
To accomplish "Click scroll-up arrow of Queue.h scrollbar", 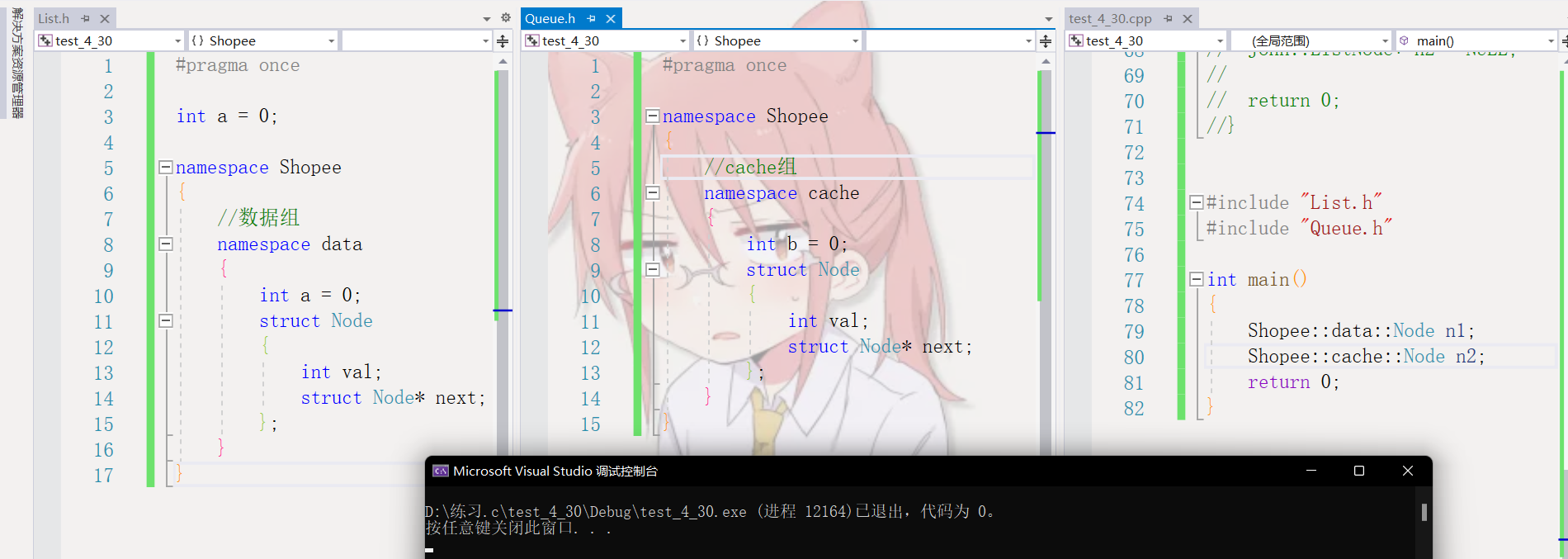I will click(1046, 62).
